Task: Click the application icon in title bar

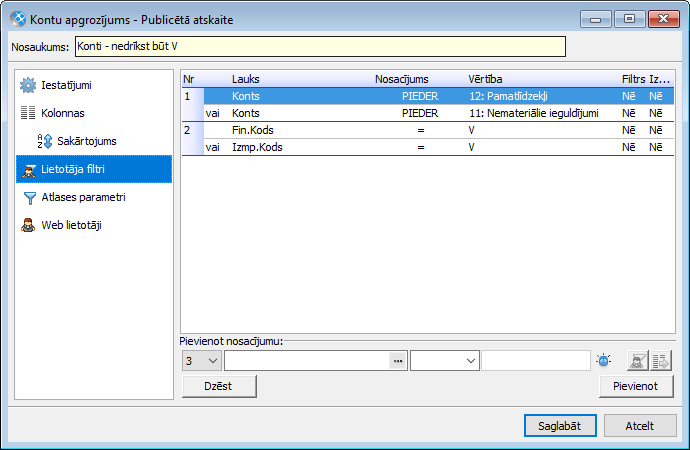Action: 18,19
